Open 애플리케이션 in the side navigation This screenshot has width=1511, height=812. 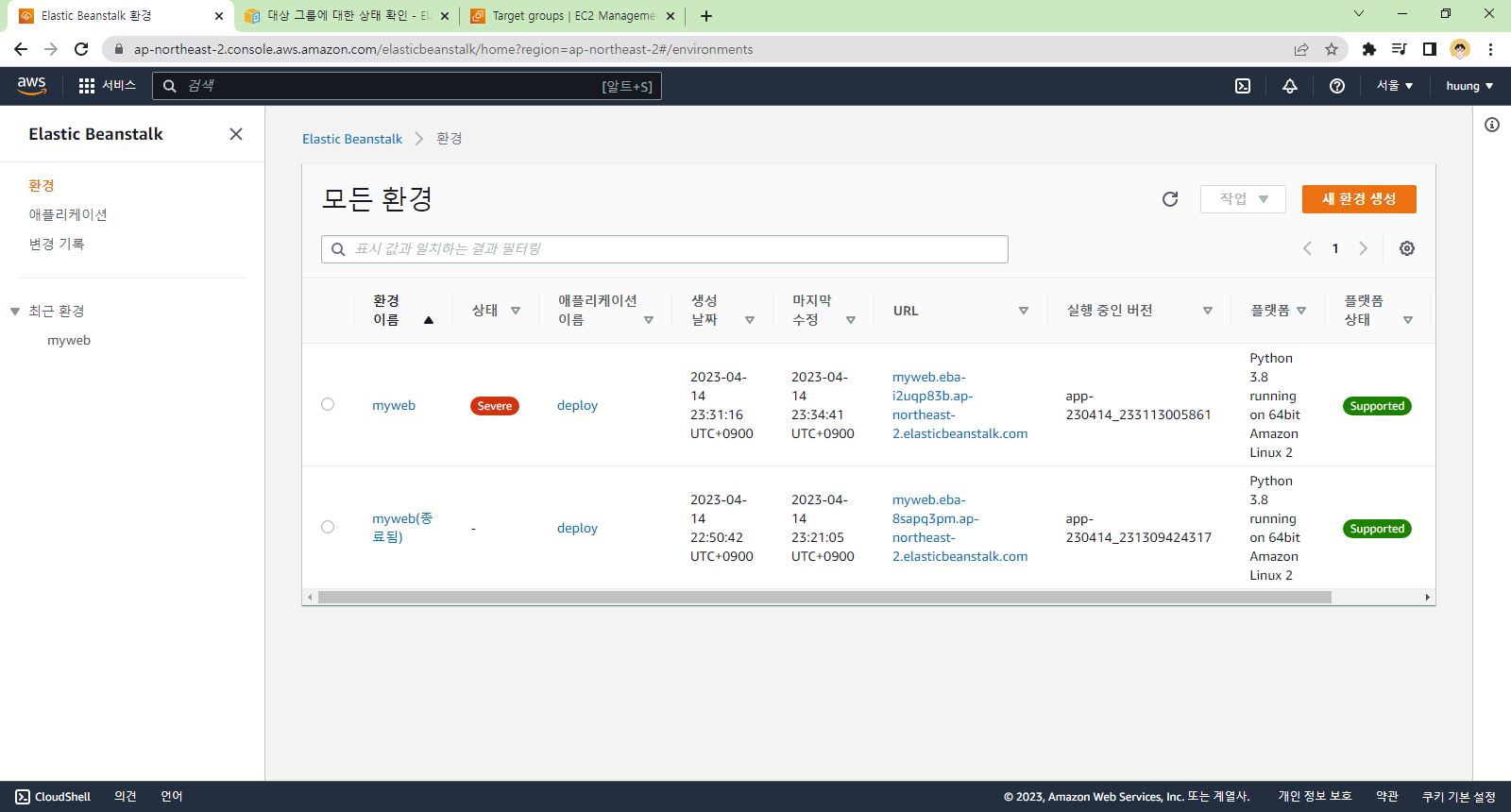[x=68, y=215]
